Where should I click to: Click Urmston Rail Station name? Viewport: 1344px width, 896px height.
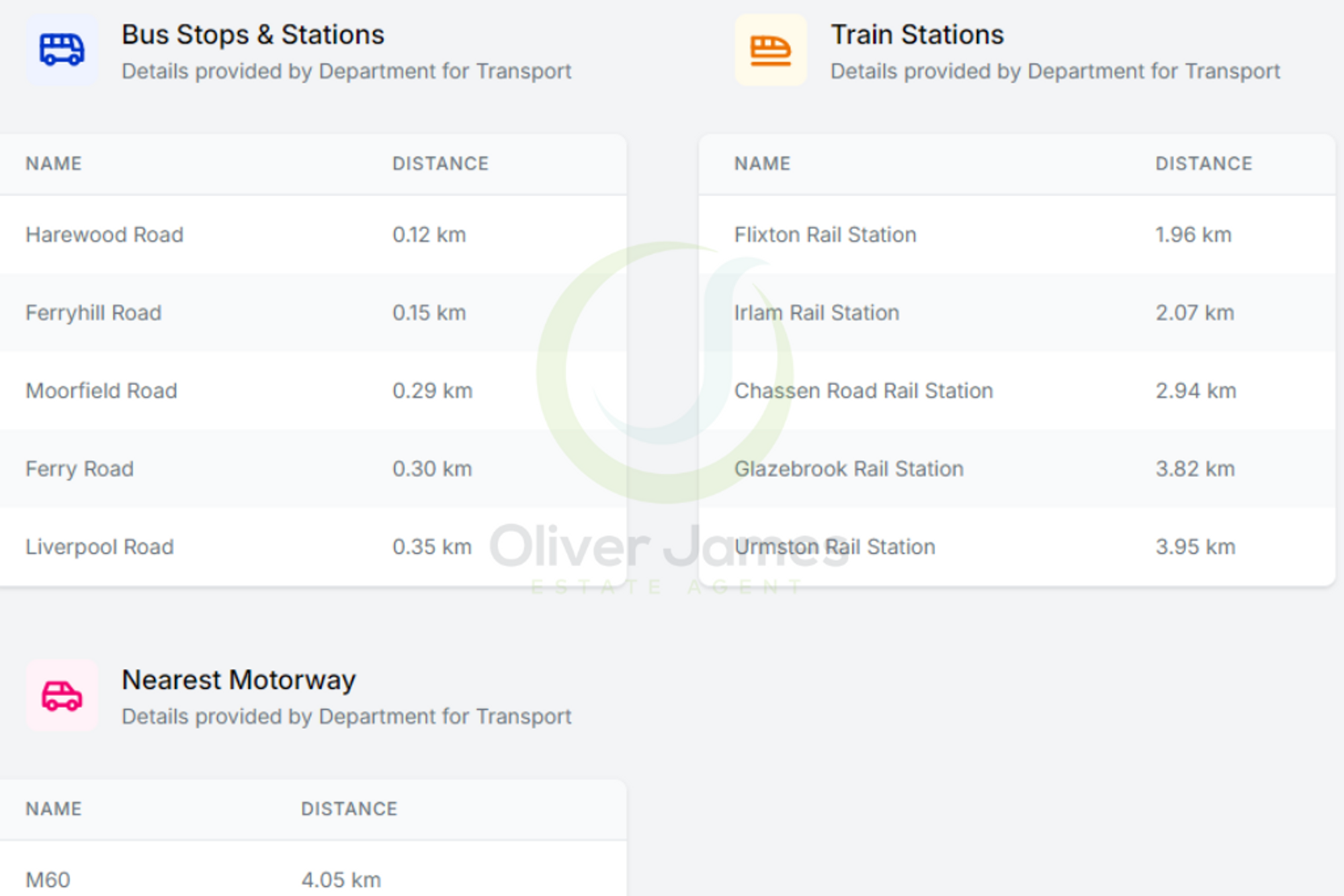pyautogui.click(x=835, y=547)
